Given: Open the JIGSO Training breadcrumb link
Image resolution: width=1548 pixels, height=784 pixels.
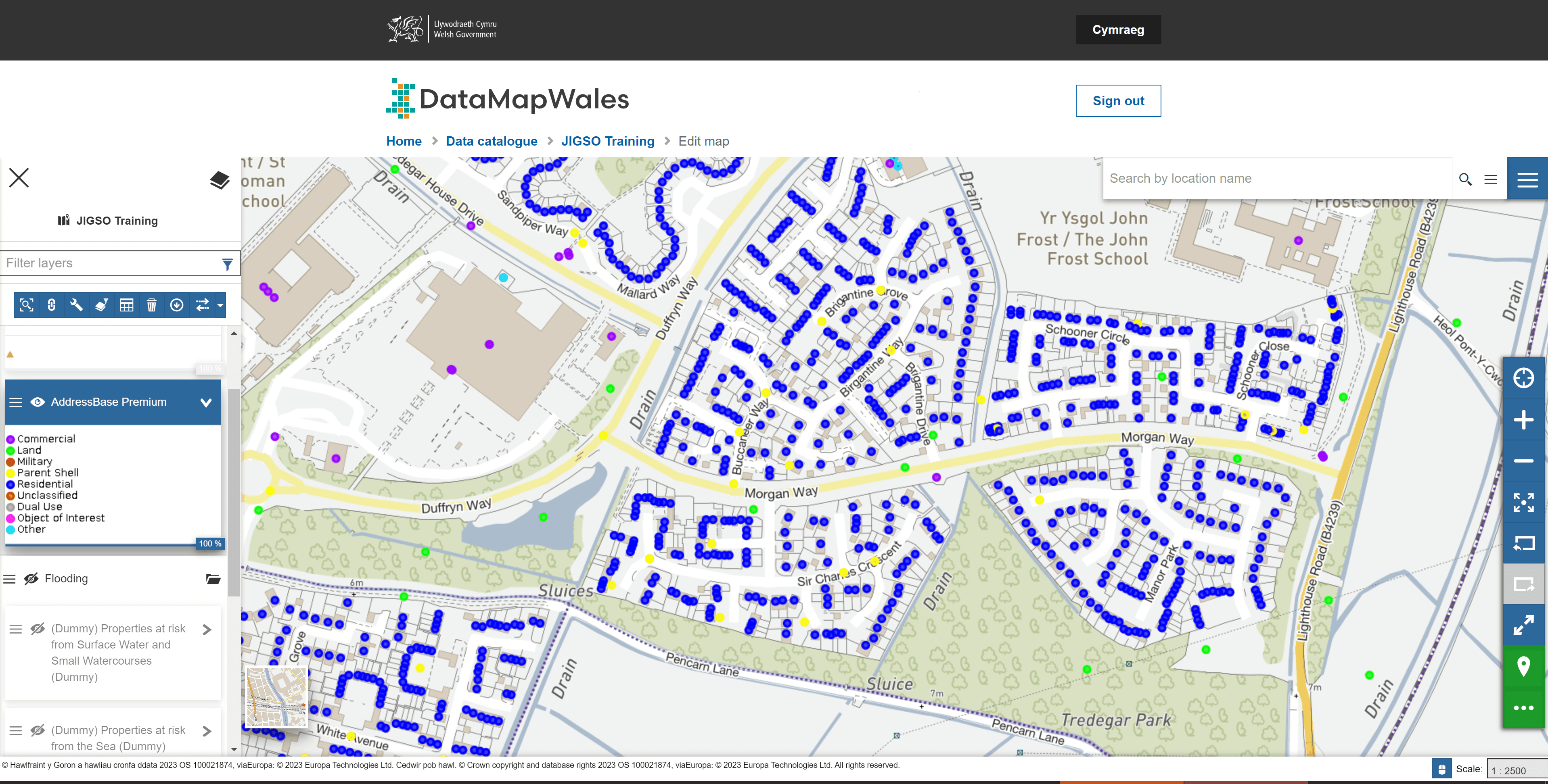Looking at the screenshot, I should click(608, 141).
